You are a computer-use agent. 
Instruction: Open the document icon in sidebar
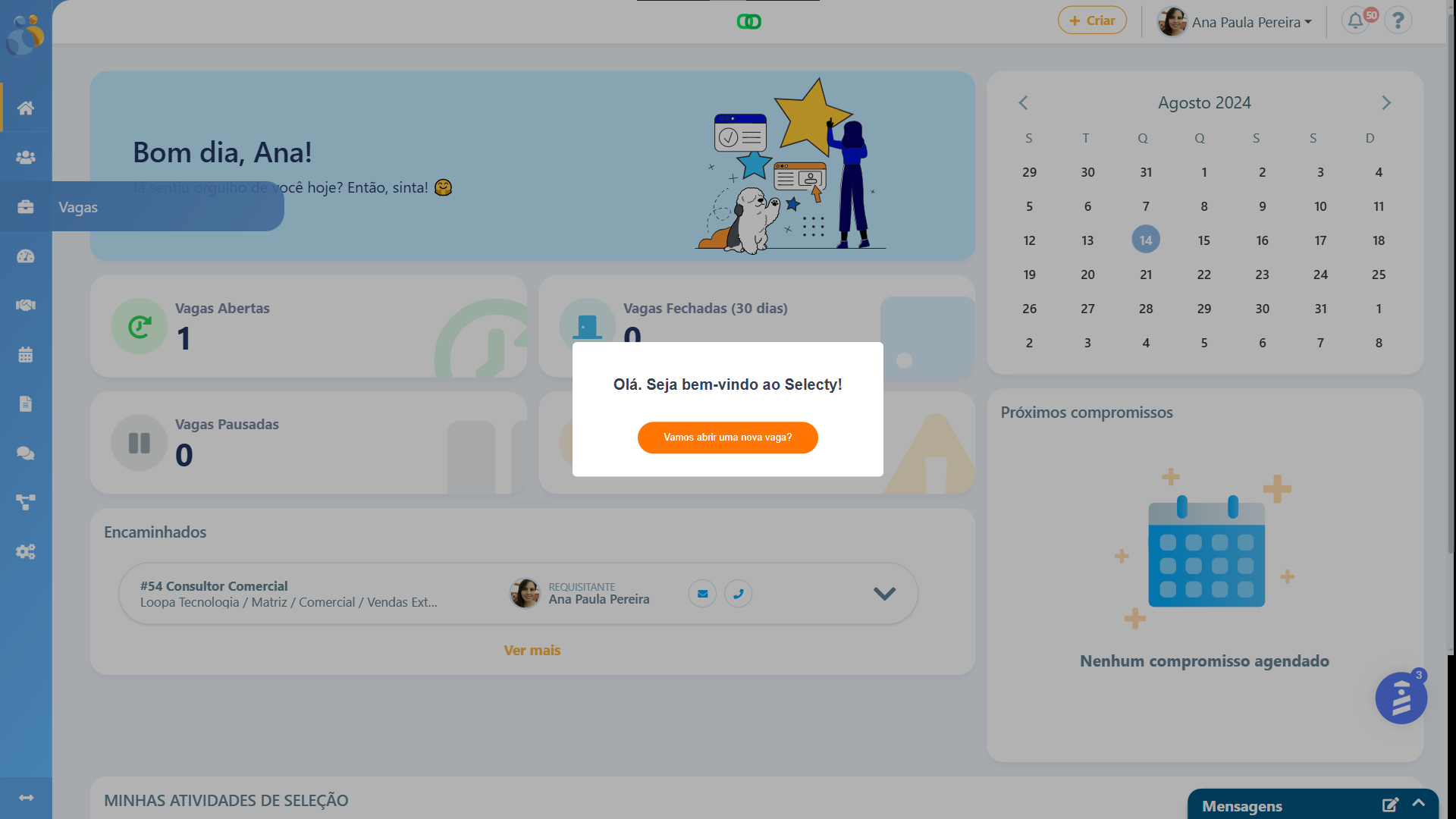coord(26,403)
